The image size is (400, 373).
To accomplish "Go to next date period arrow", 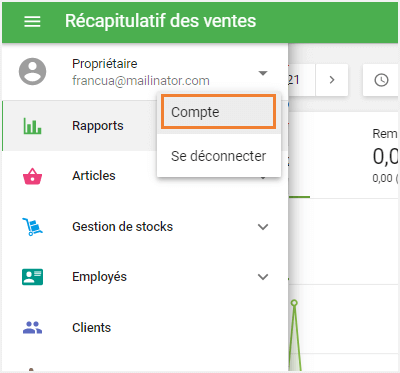I will (332, 80).
